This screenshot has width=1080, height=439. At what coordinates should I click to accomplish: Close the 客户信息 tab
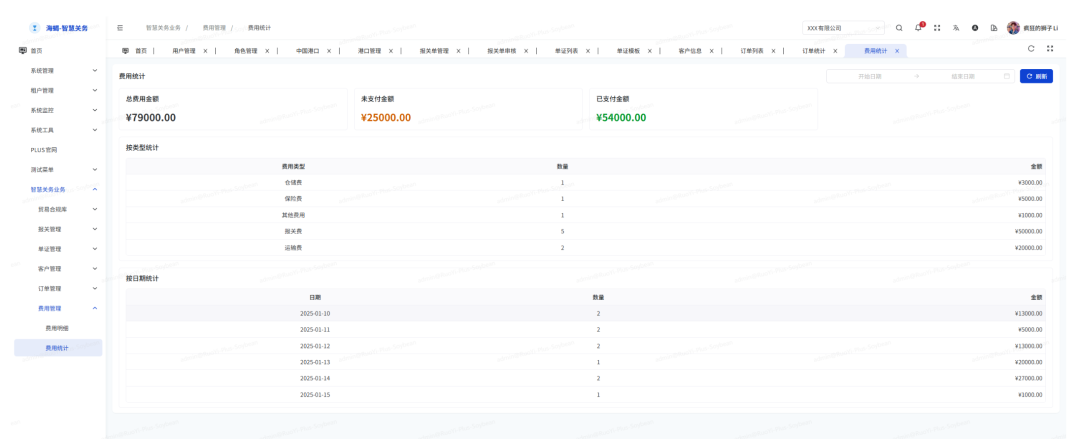coord(711,51)
